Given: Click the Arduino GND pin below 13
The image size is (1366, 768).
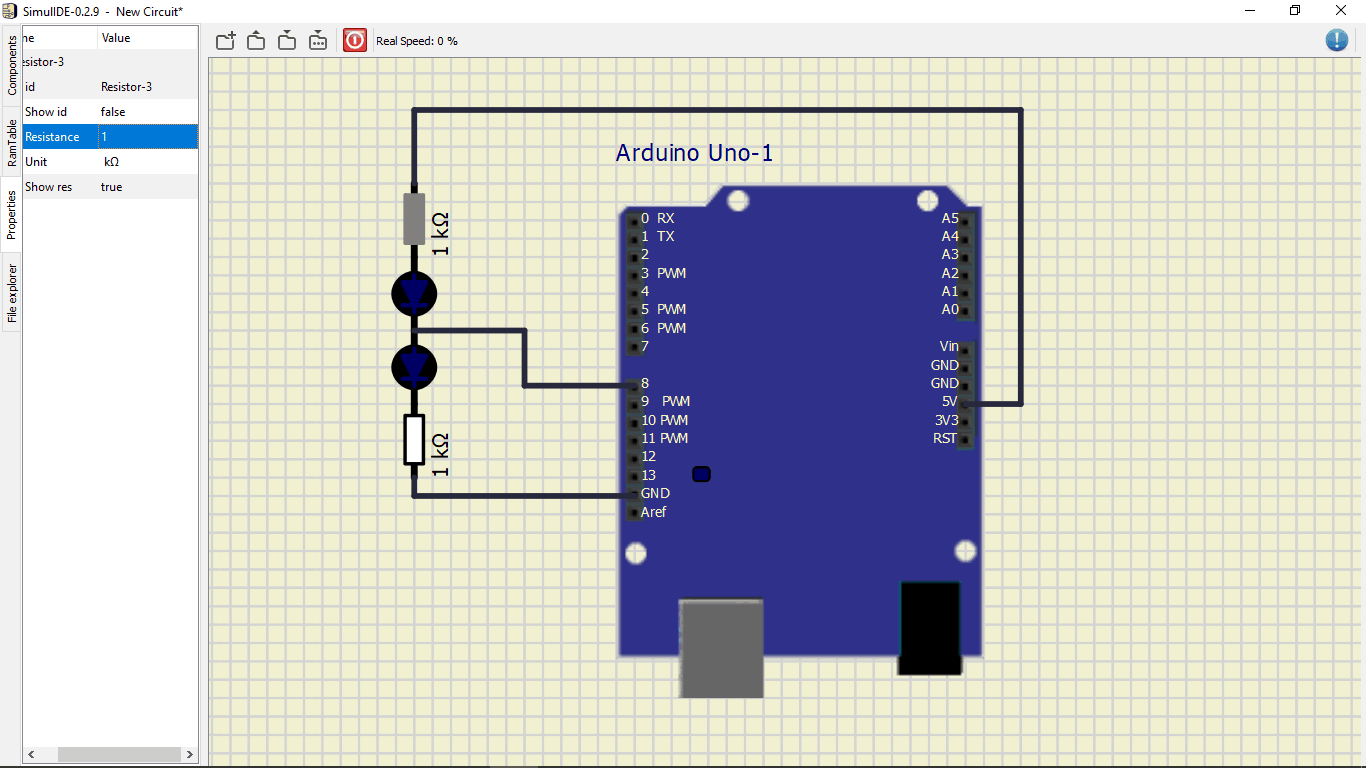Looking at the screenshot, I should tap(633, 494).
